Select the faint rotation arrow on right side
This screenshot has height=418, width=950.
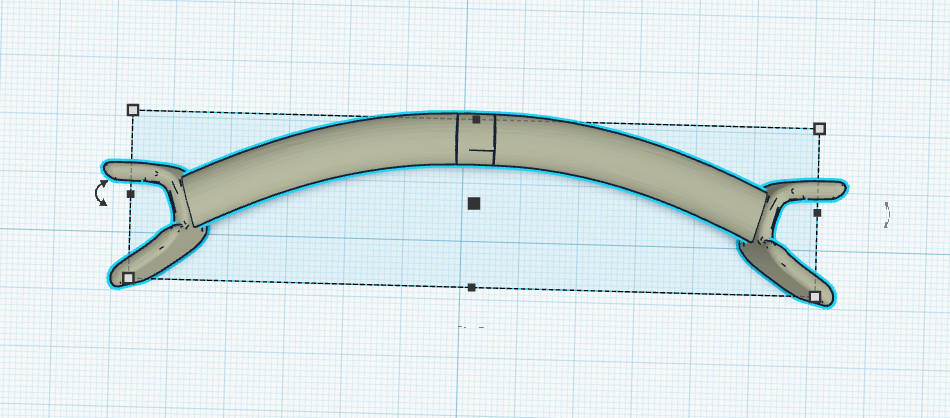[886, 214]
